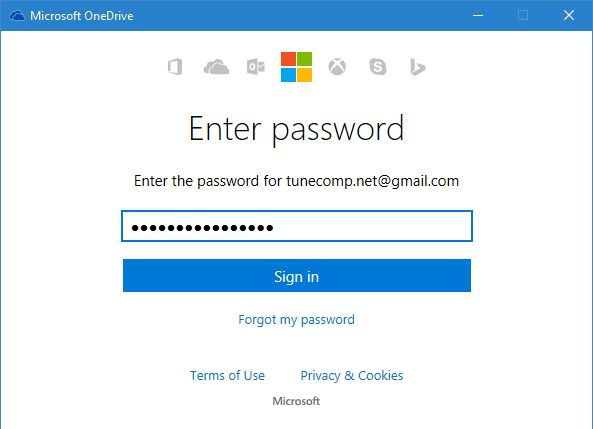Click the colorful Microsoft four-square logo

(x=296, y=67)
